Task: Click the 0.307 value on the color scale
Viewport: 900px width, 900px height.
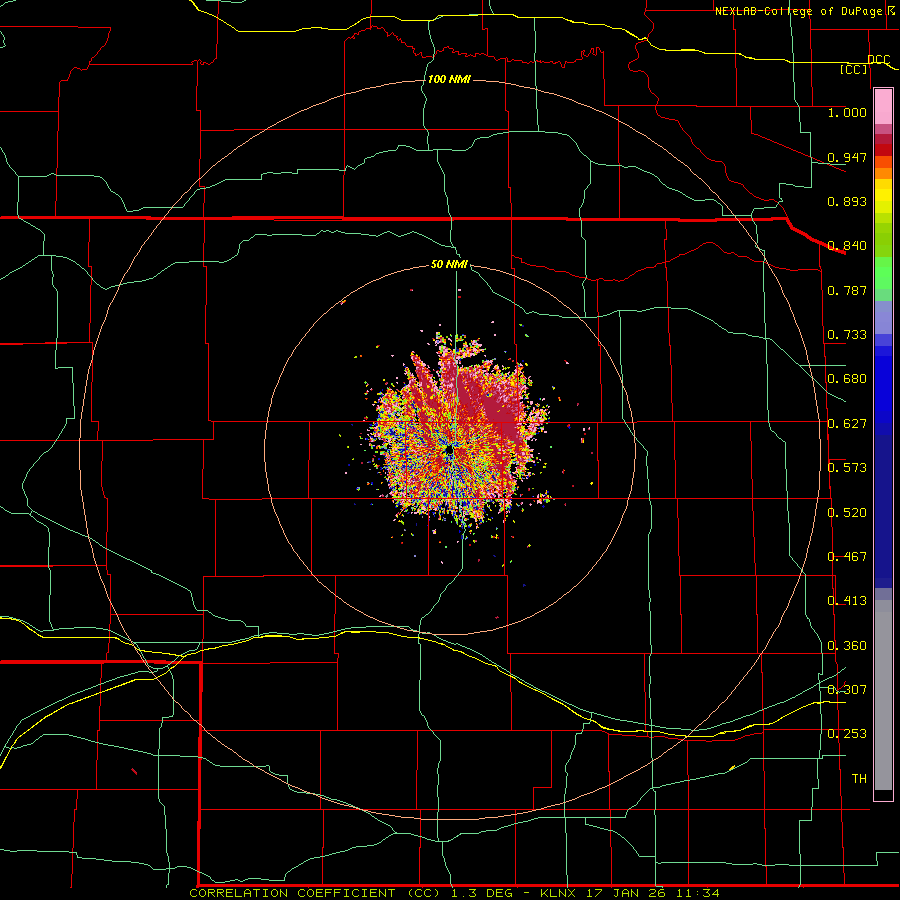Action: pyautogui.click(x=847, y=690)
